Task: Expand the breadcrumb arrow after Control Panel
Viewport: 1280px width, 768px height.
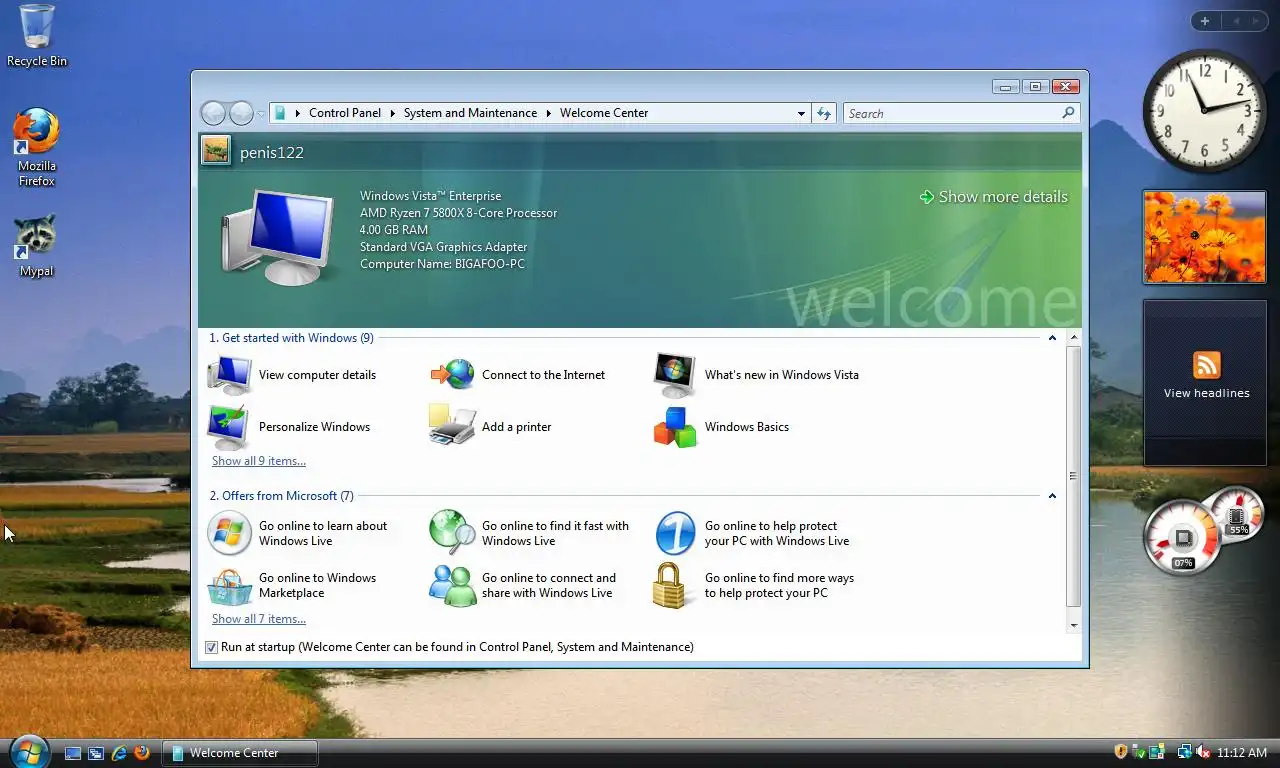Action: pyautogui.click(x=393, y=113)
